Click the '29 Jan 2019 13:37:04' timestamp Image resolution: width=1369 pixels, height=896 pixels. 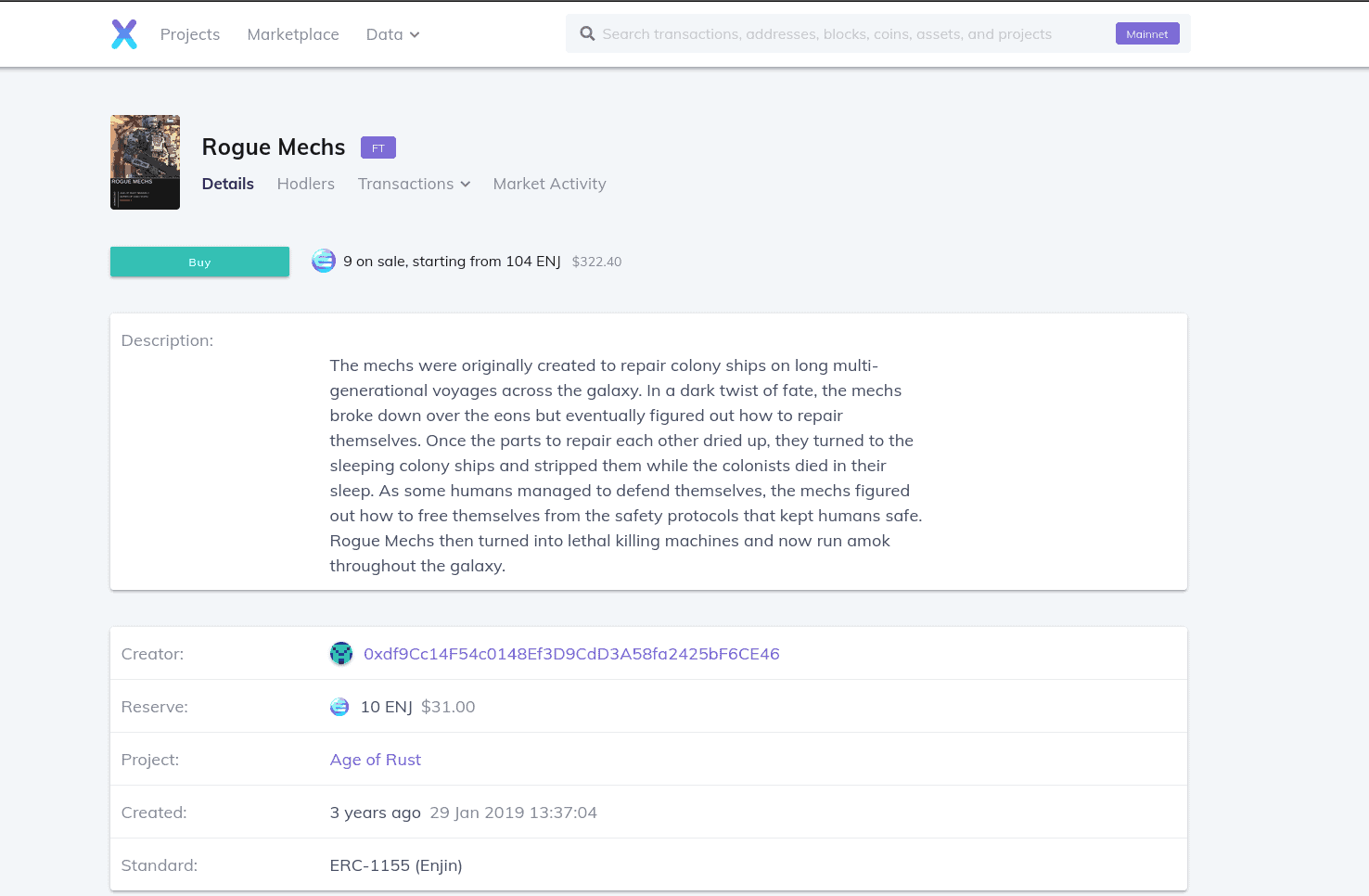[x=514, y=813]
